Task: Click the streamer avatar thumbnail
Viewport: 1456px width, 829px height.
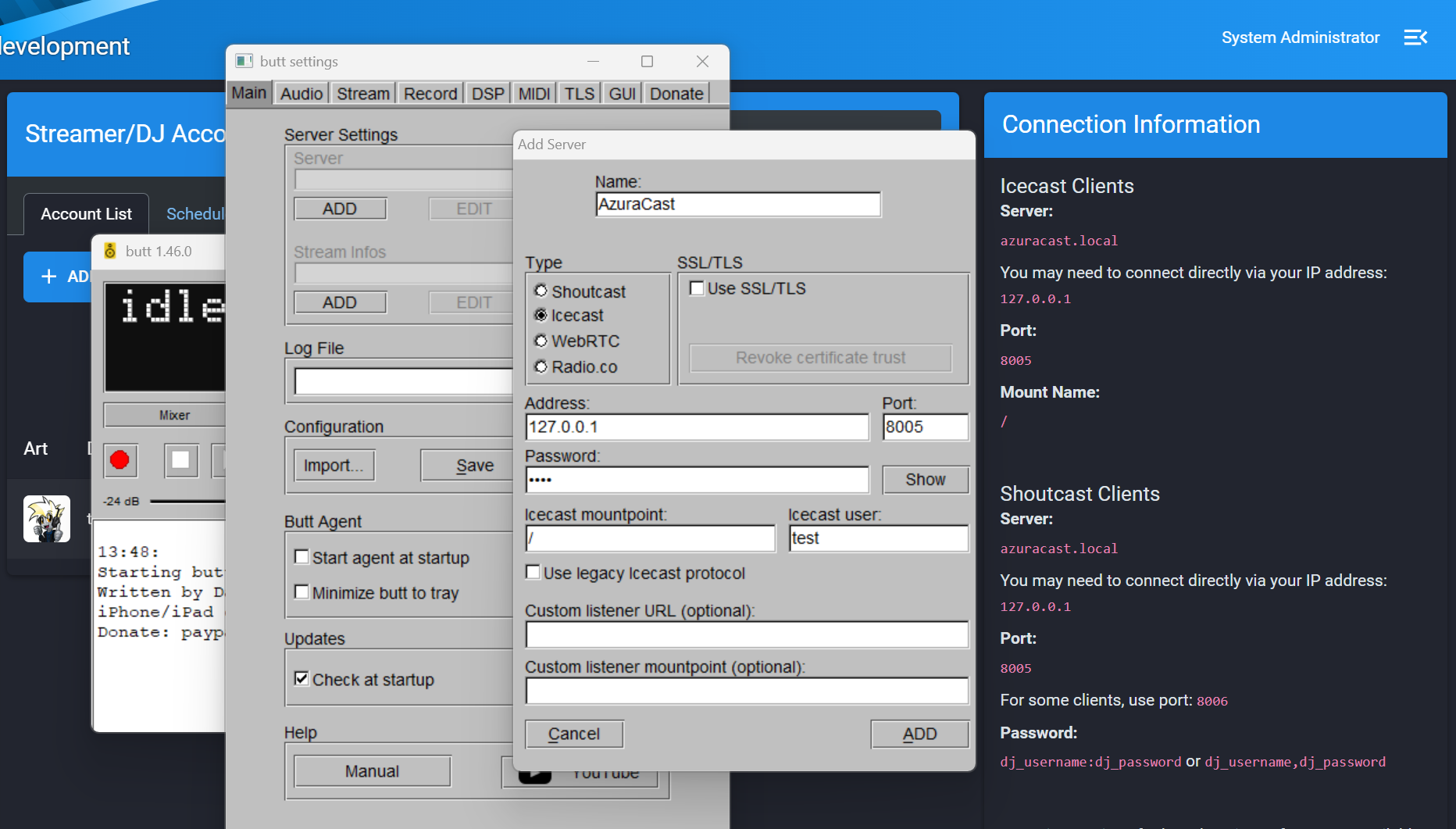Action: (47, 519)
